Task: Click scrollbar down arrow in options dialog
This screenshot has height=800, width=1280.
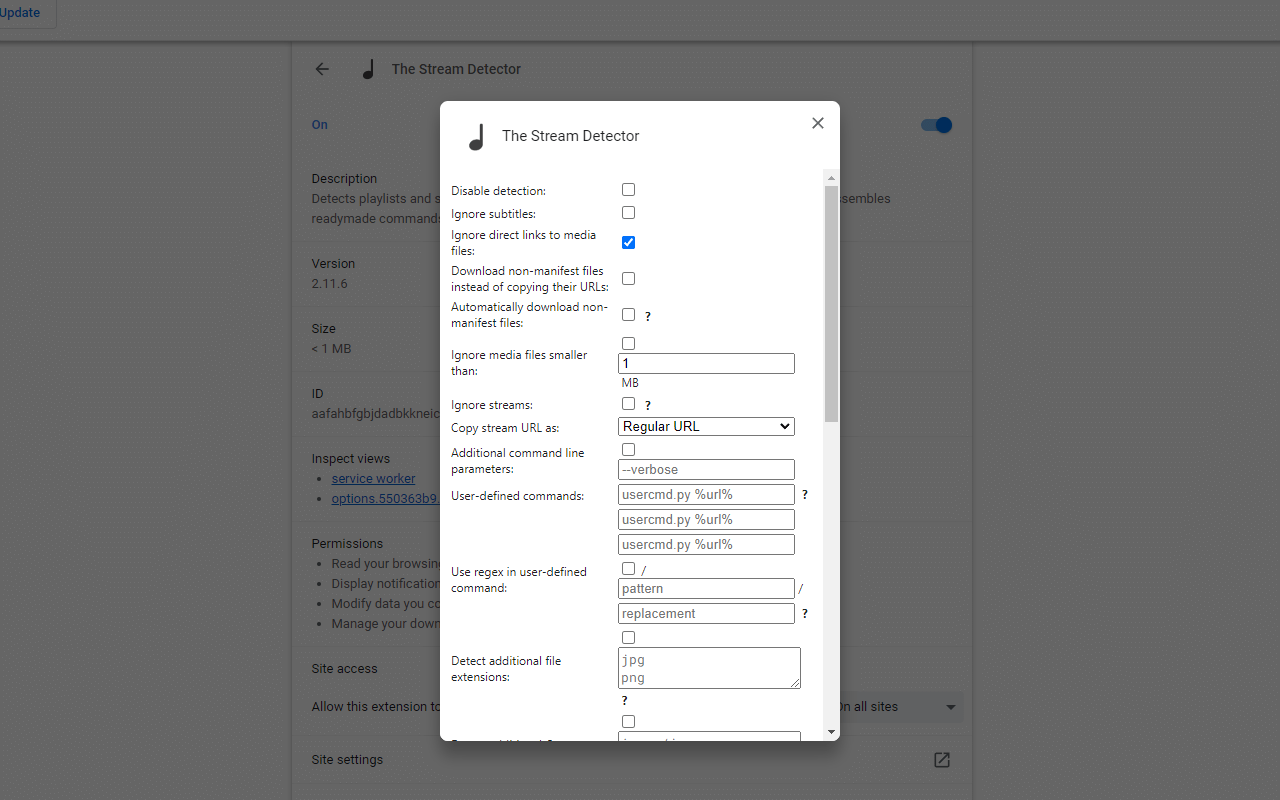Action: (832, 732)
